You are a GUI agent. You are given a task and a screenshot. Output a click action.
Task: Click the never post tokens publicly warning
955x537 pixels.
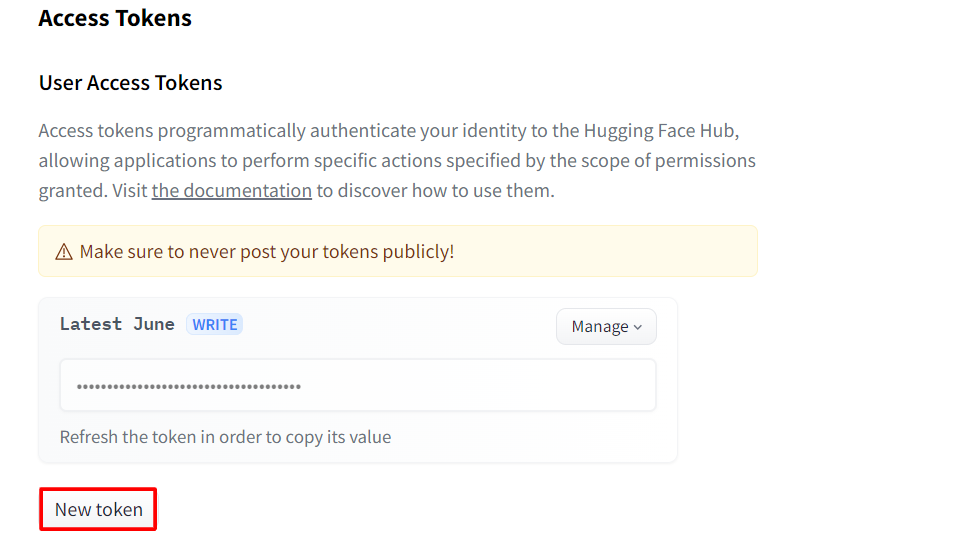[267, 251]
